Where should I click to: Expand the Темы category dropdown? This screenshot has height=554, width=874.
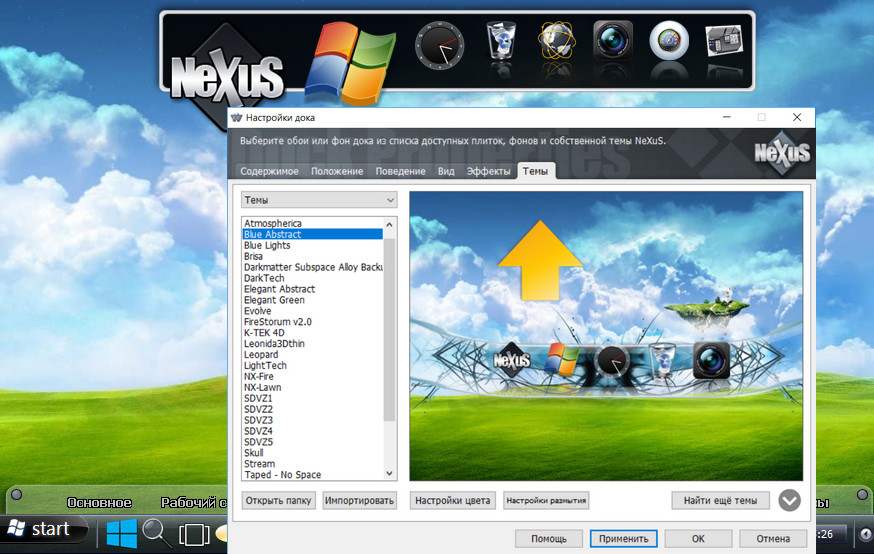pyautogui.click(x=319, y=200)
